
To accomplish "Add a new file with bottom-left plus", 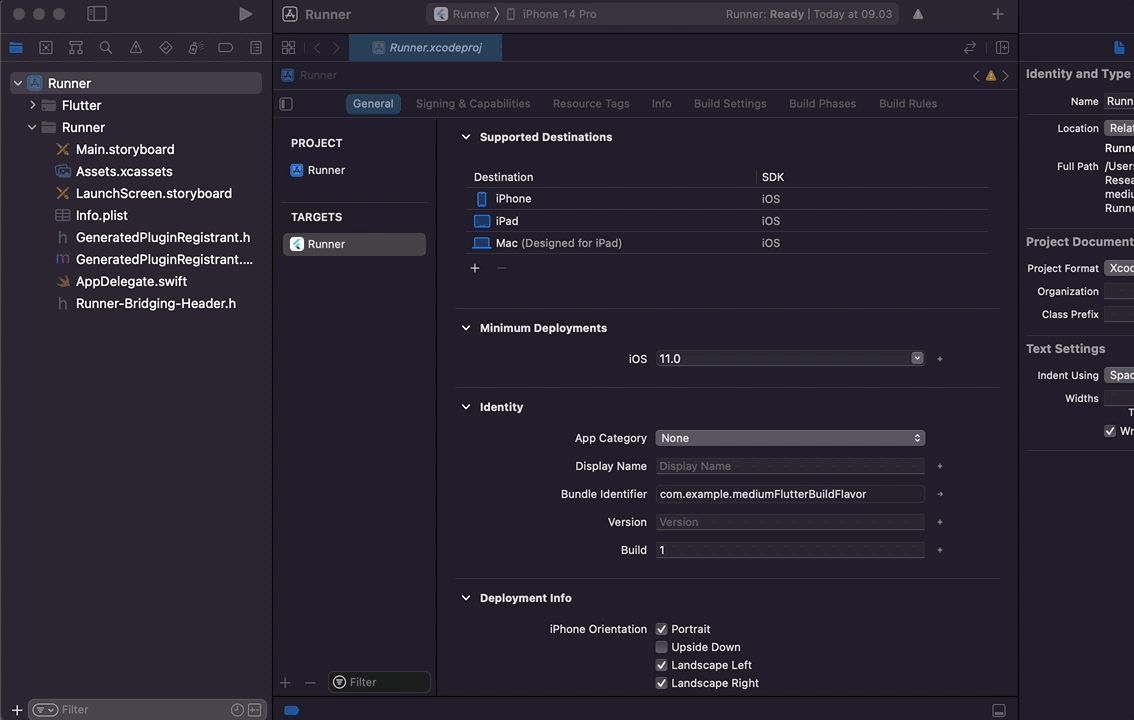I will (x=17, y=710).
